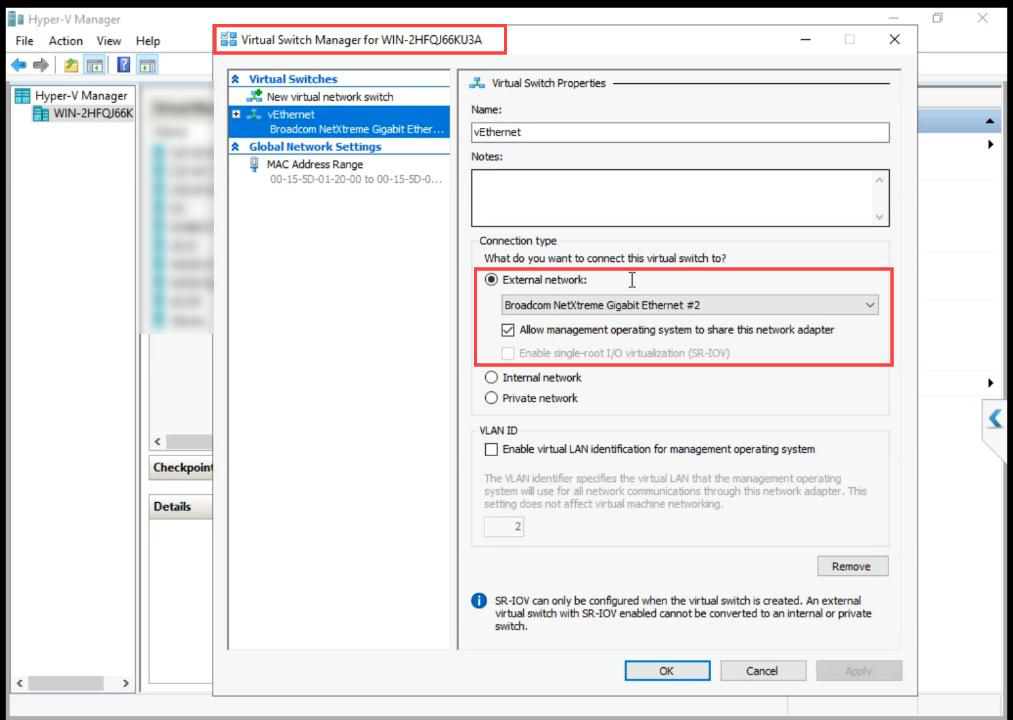Click the blue SR-IOV information icon
Image resolution: width=1013 pixels, height=720 pixels.
479,601
